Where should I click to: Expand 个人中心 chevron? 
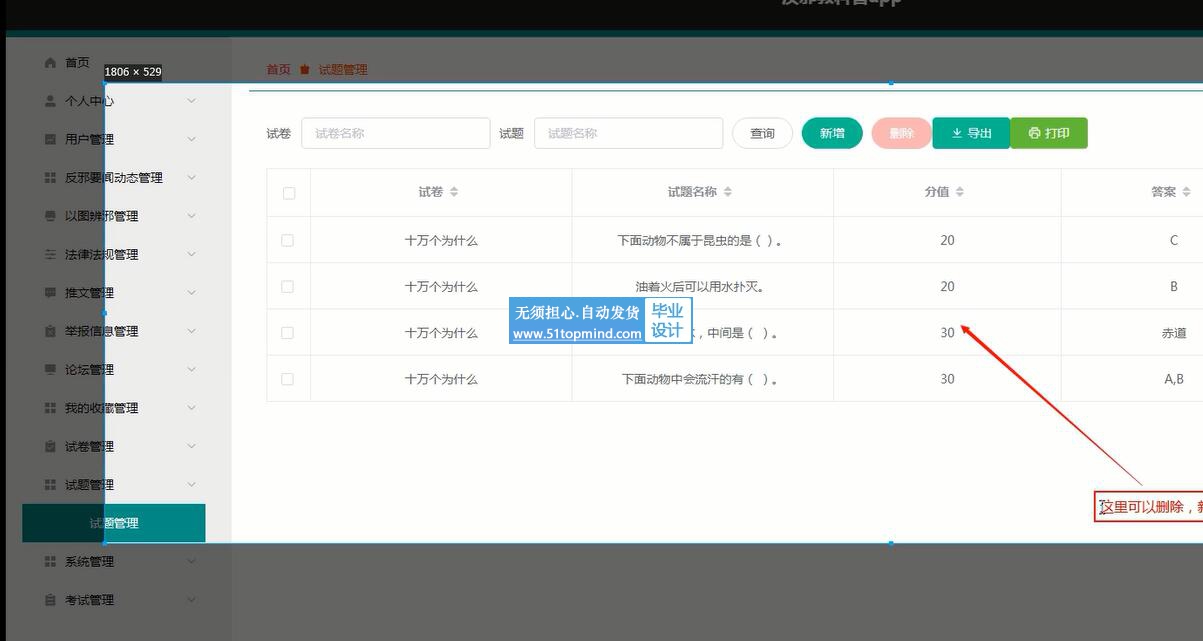click(x=191, y=101)
